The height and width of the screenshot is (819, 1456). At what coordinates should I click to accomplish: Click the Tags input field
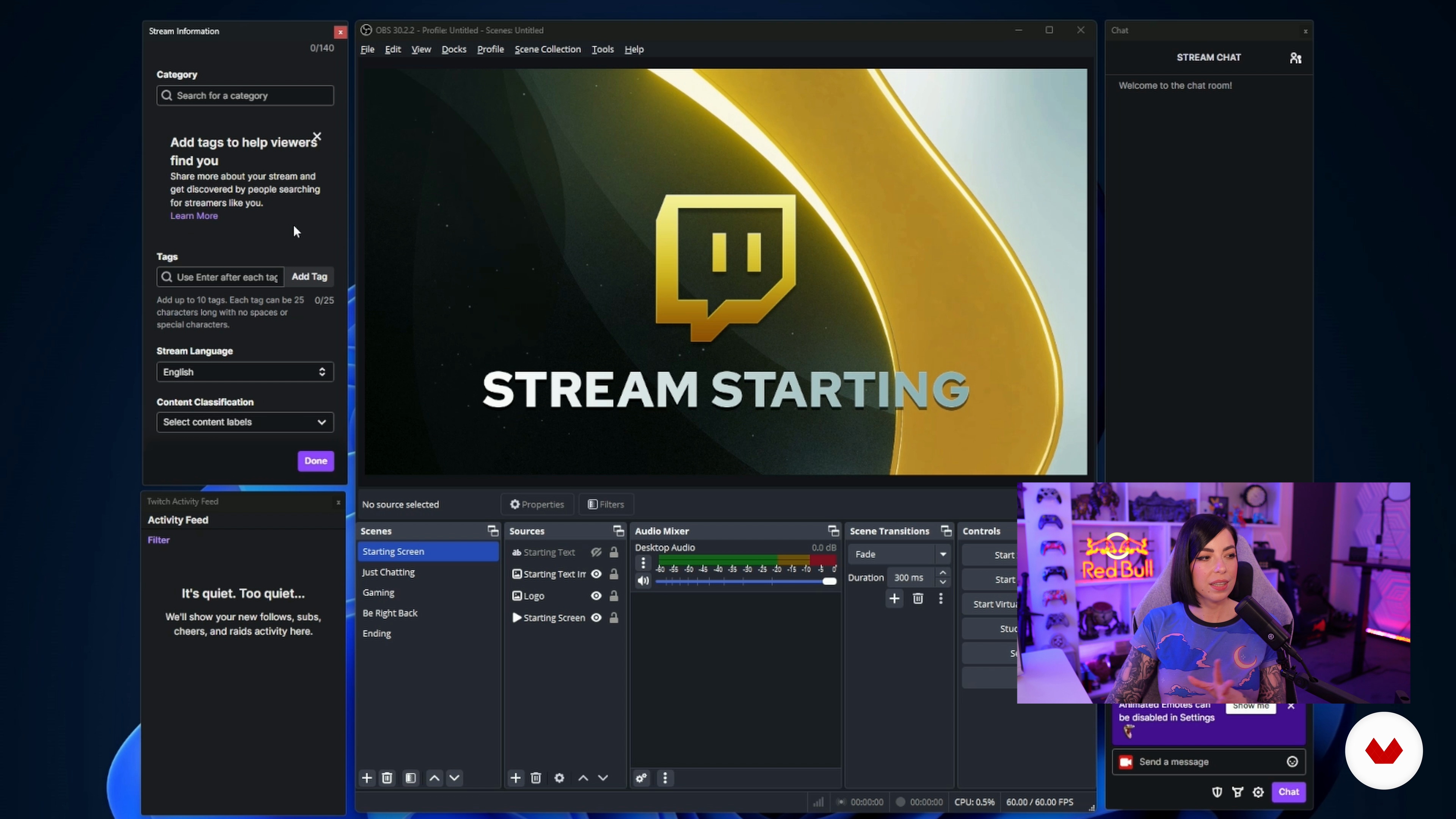point(220,277)
